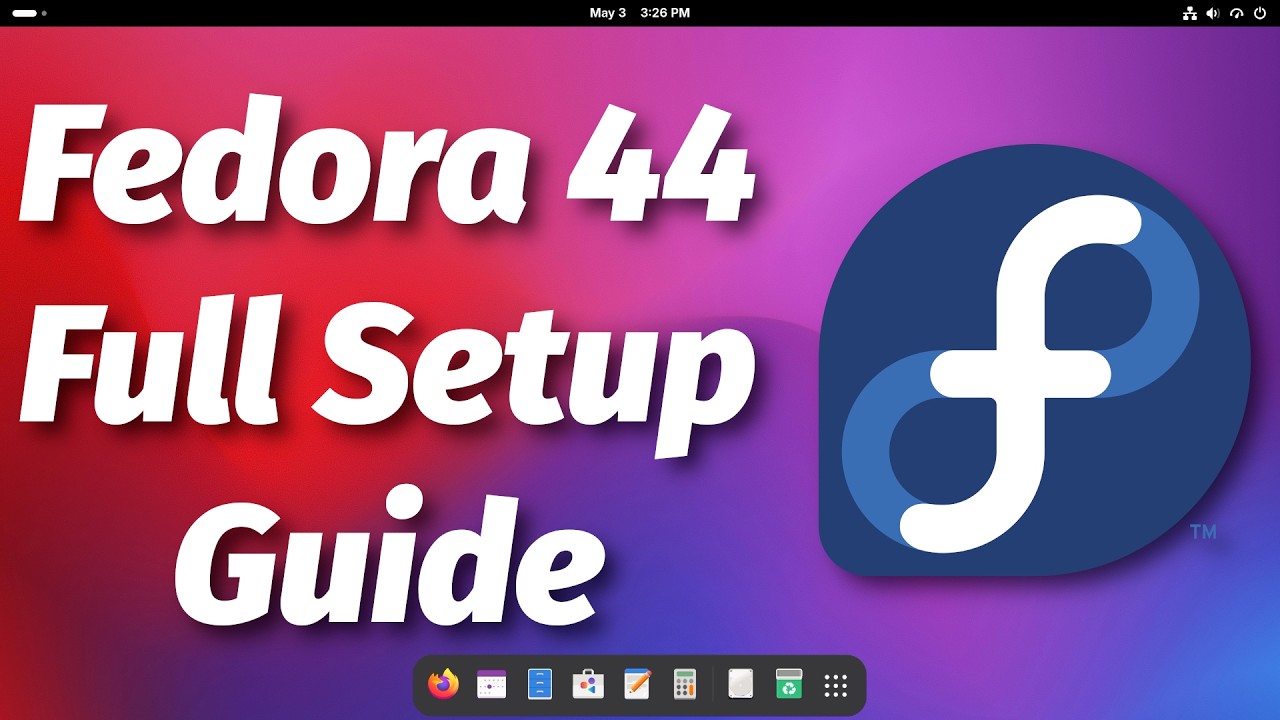1280x720 pixels.
Task: Click the volume speaker icon
Action: [x=1213, y=13]
